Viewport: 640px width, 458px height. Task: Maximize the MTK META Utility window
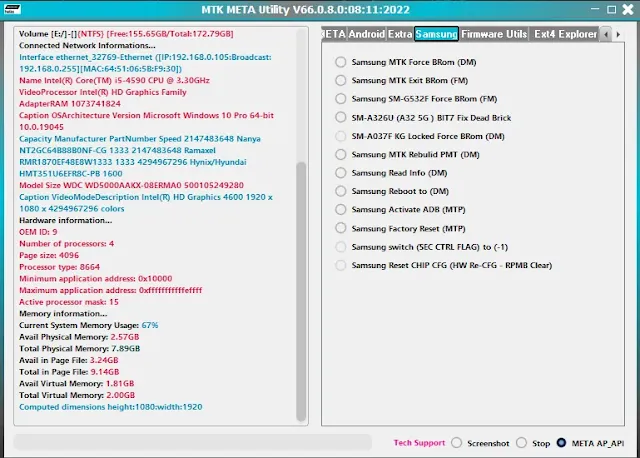[611, 9]
